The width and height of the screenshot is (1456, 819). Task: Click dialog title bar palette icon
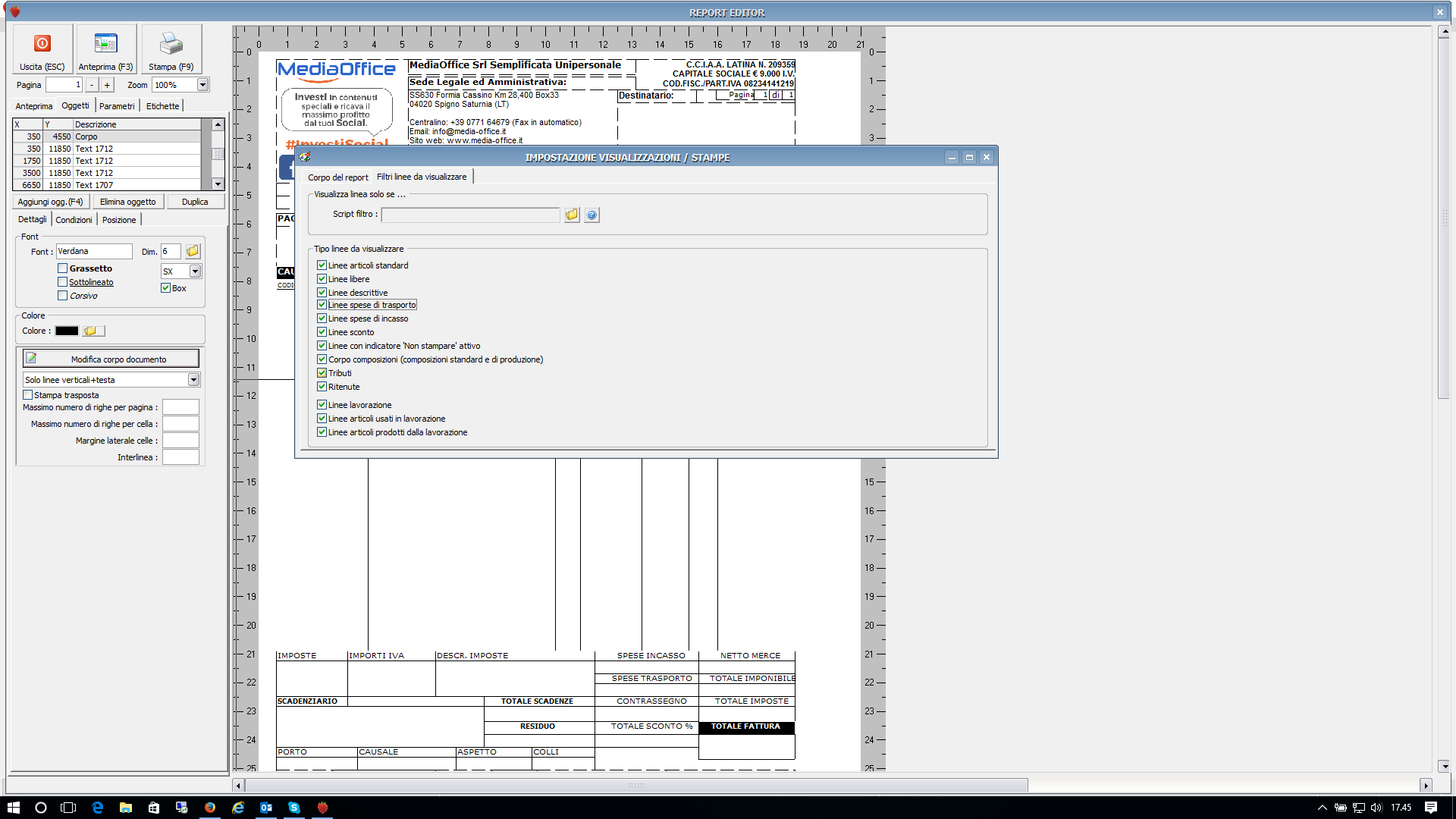pyautogui.click(x=305, y=157)
